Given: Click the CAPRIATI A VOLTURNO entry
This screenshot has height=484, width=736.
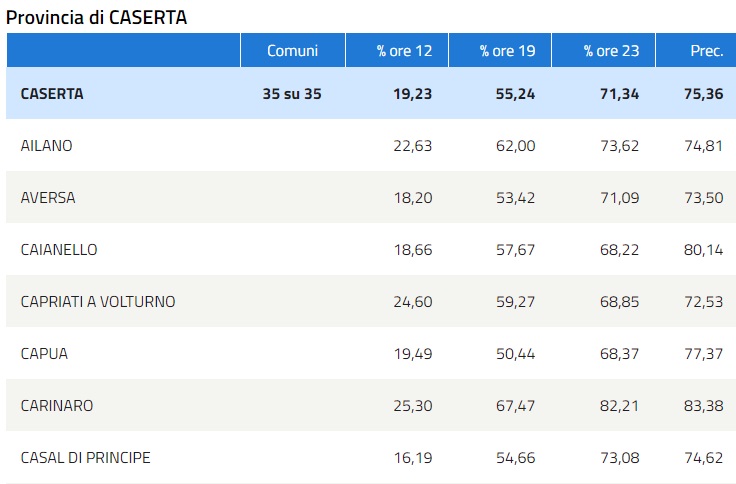Looking at the screenshot, I should pyautogui.click(x=98, y=302).
